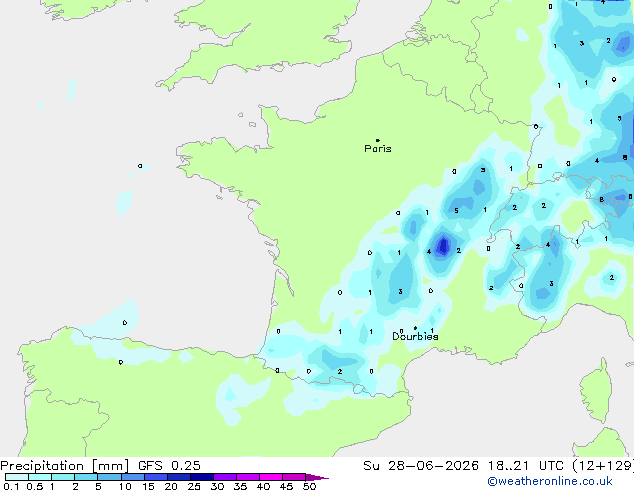Pick the legend swatch between 2 and 5
This screenshot has width=634, height=490.
[86, 477]
